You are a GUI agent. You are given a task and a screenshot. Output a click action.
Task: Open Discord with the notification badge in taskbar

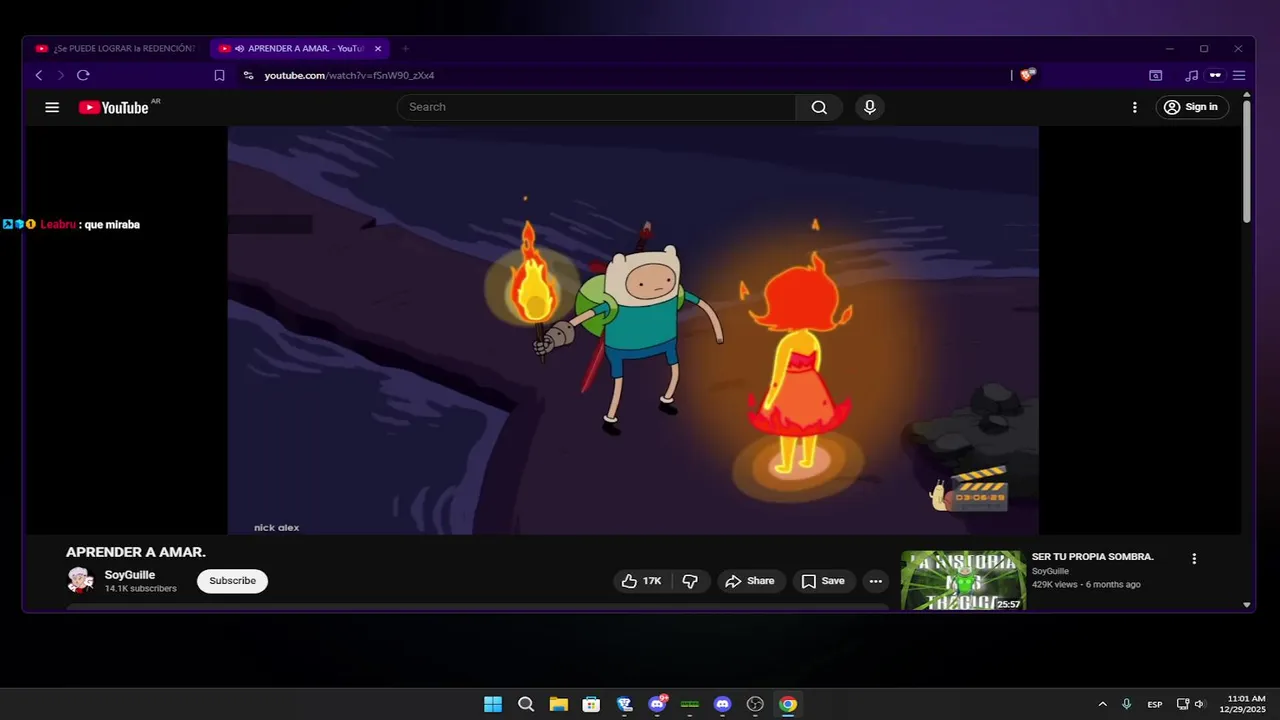657,704
